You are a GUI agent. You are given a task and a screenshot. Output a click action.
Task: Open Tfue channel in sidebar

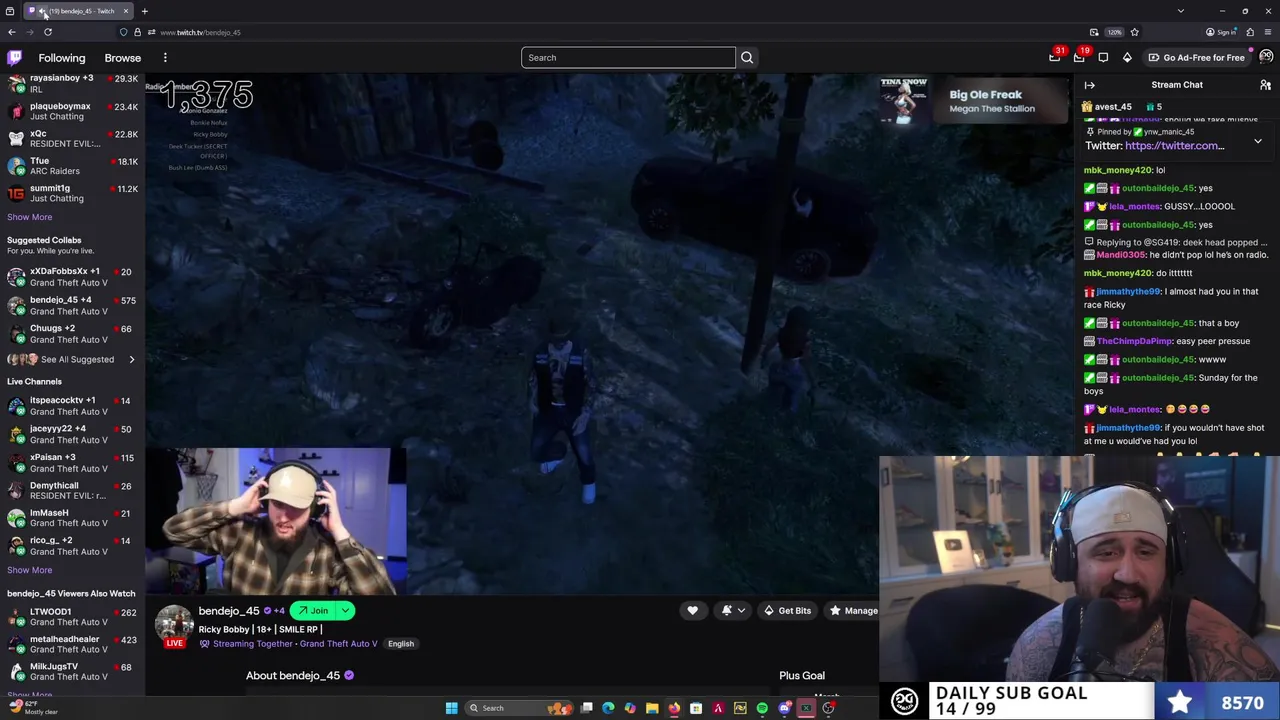(72, 166)
